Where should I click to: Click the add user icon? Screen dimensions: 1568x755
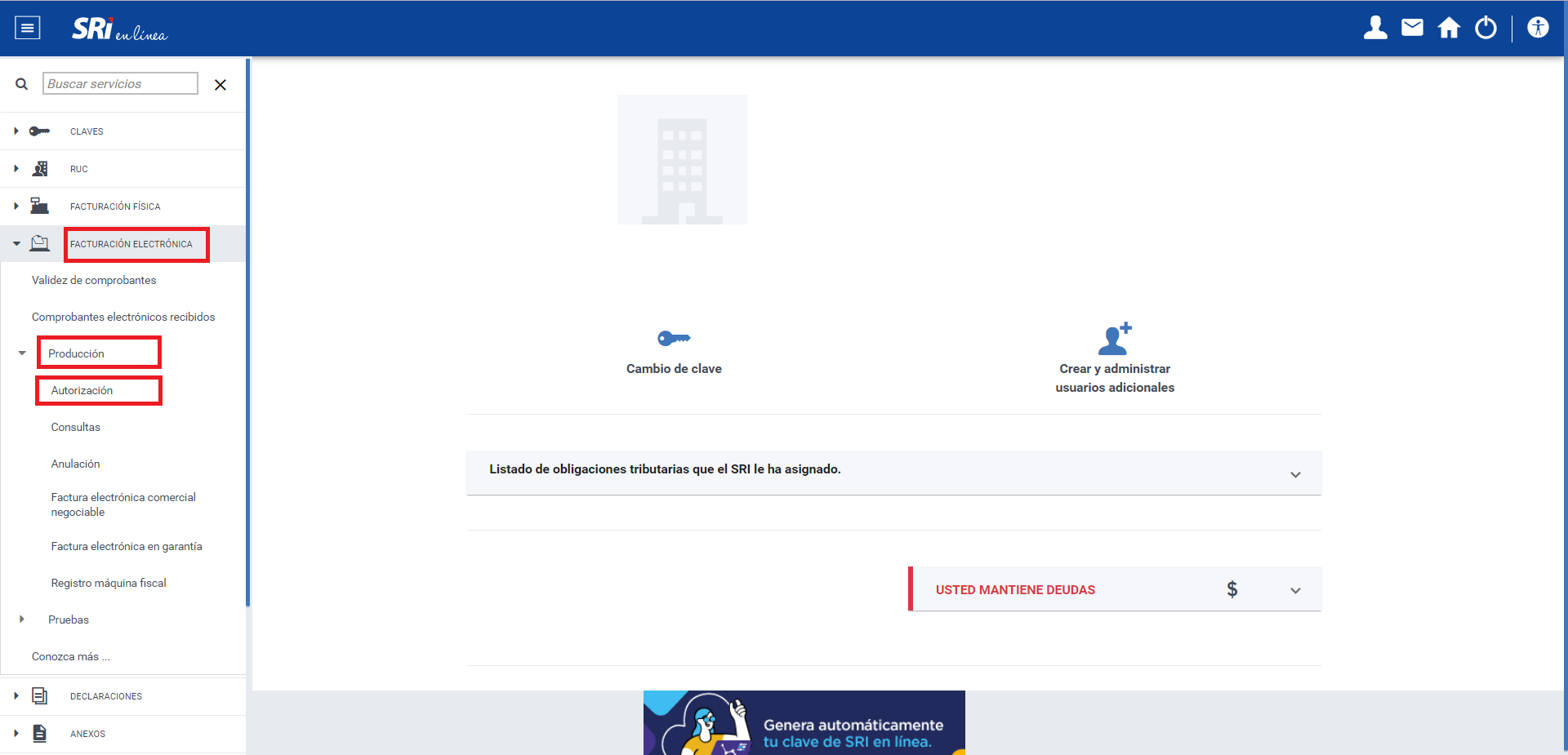(1115, 338)
